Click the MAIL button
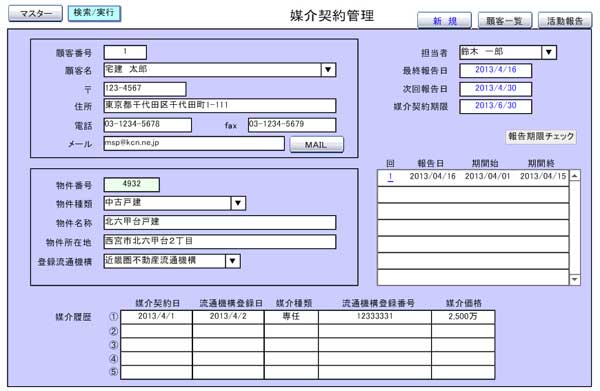The width and height of the screenshot is (600, 391). coord(316,145)
